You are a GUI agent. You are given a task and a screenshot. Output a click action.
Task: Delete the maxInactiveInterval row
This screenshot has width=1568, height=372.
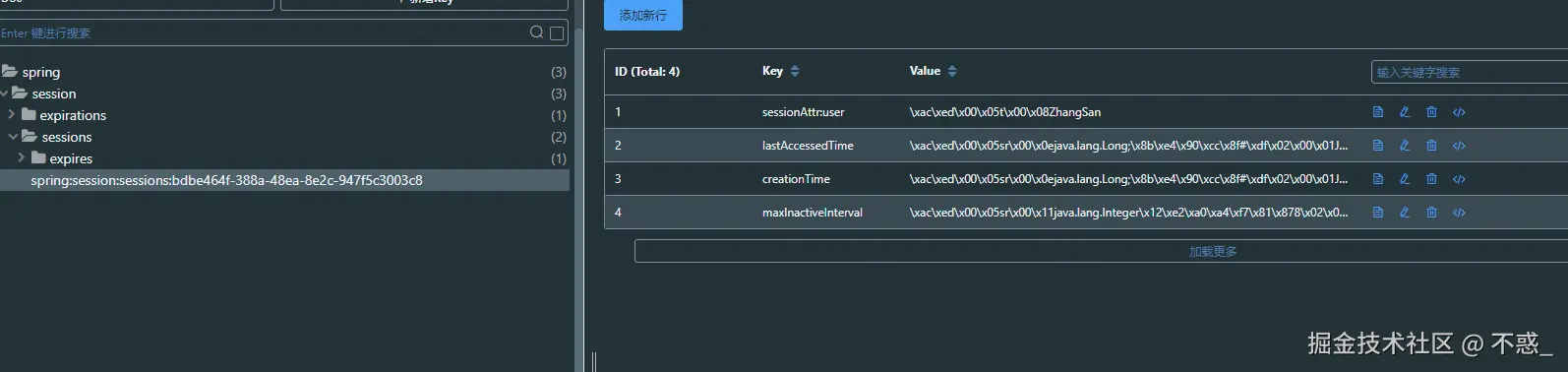click(x=1431, y=213)
